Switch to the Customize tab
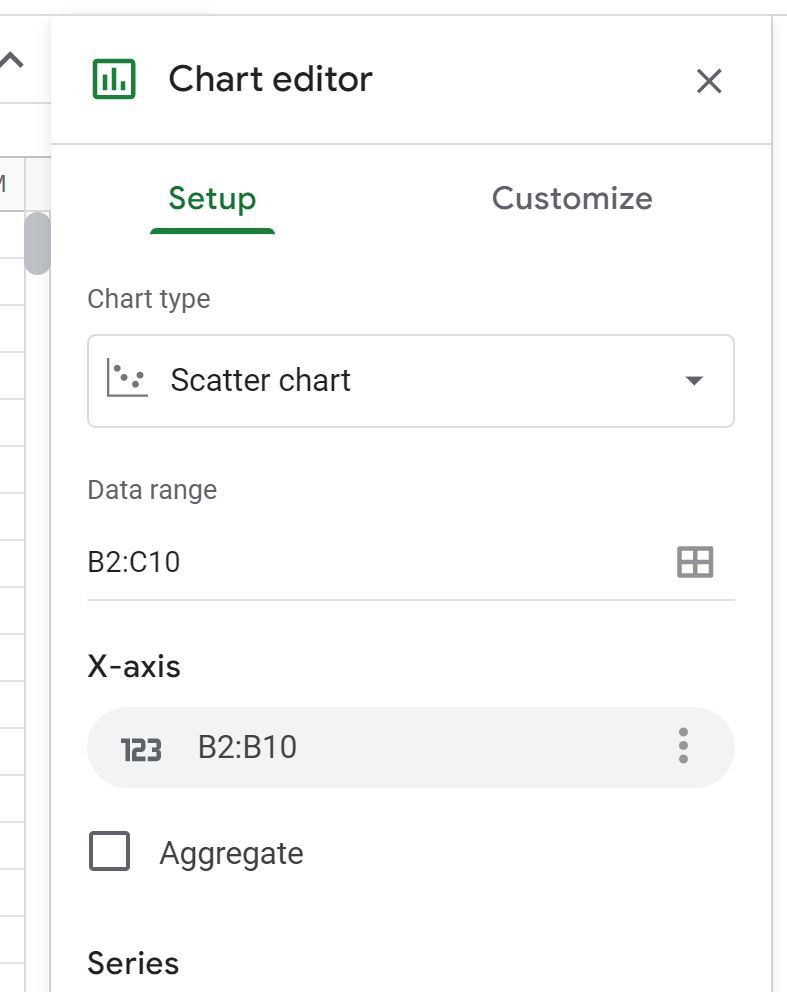This screenshot has height=992, width=787. [572, 198]
